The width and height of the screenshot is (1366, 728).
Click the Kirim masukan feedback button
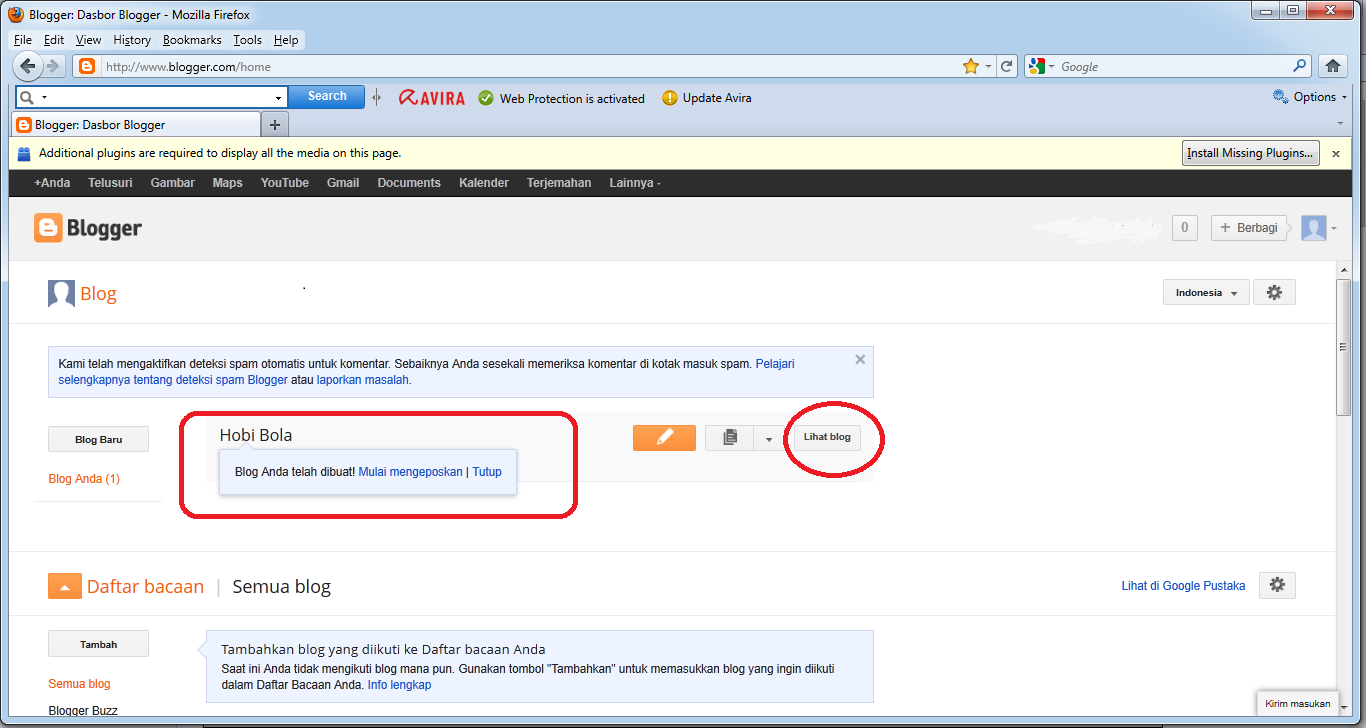click(x=1297, y=703)
